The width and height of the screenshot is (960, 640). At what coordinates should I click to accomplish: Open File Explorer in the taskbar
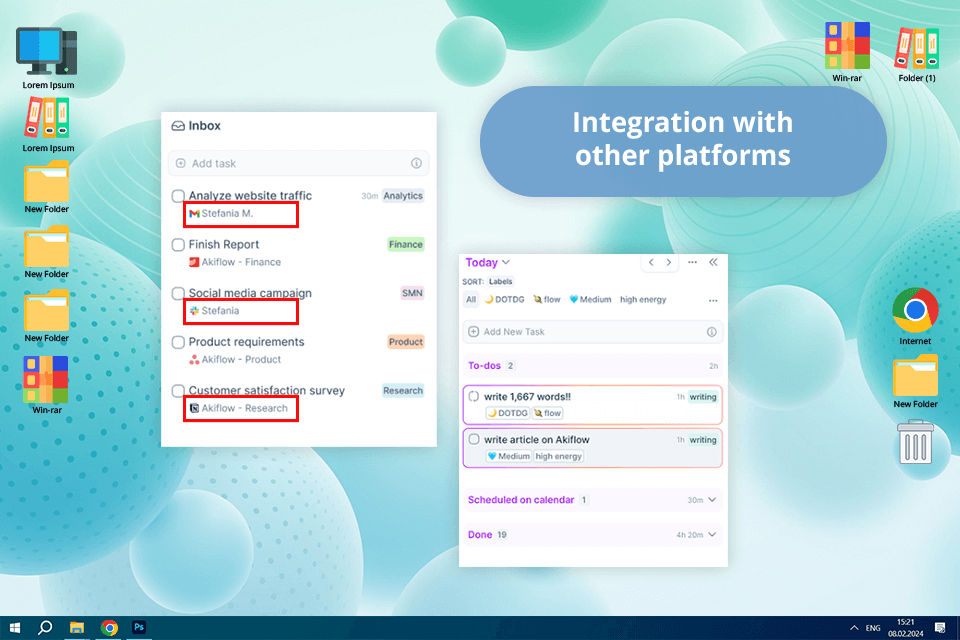click(x=77, y=628)
